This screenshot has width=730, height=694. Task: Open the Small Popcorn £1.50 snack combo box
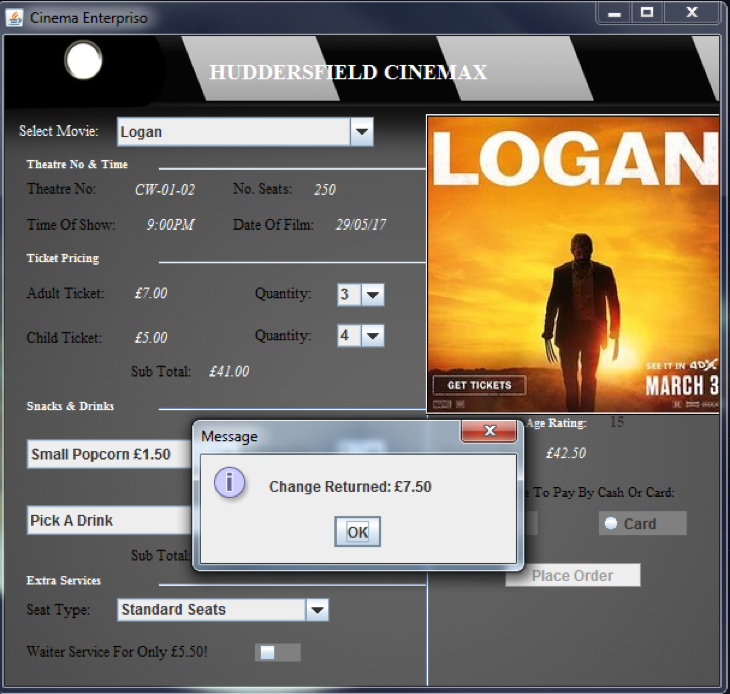109,454
